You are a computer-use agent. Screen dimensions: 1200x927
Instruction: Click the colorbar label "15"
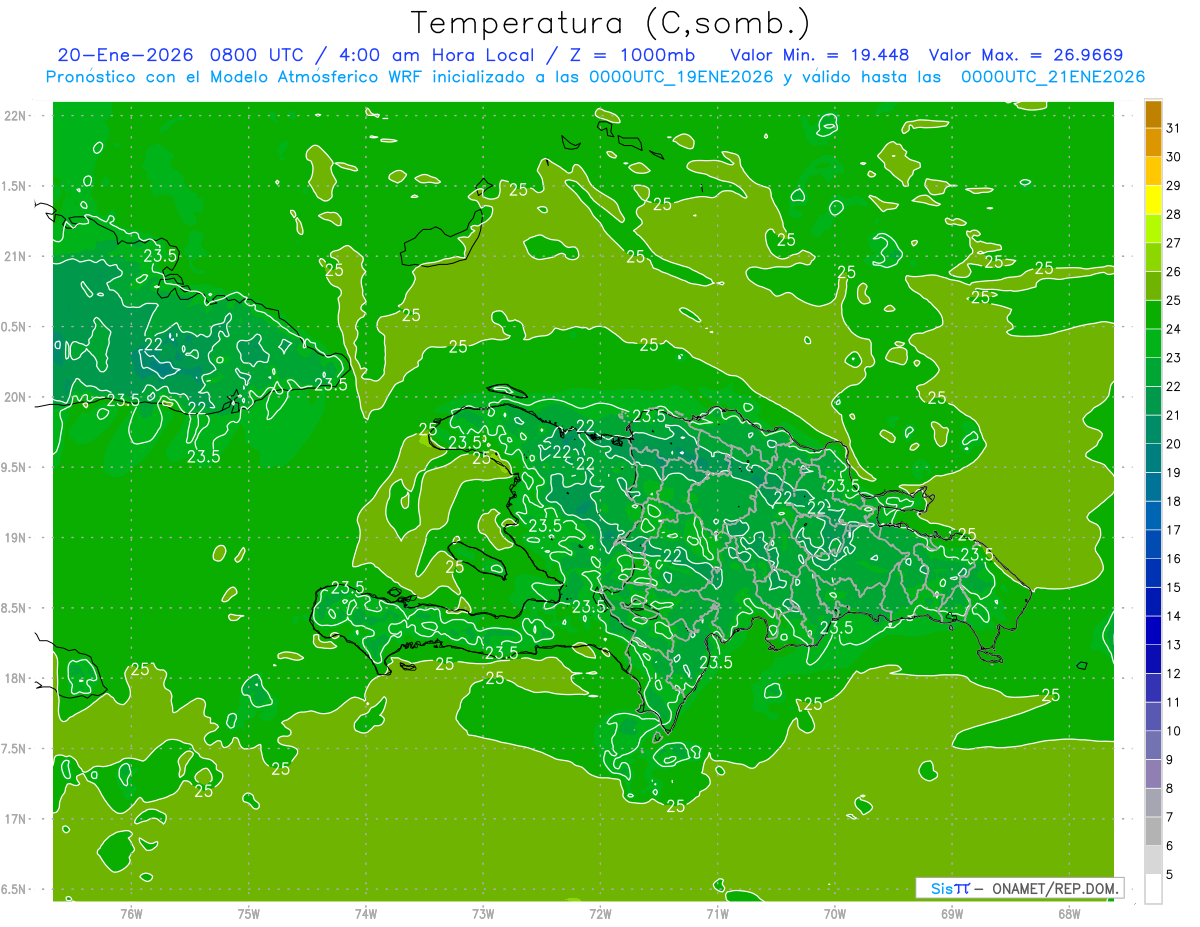1174,587
